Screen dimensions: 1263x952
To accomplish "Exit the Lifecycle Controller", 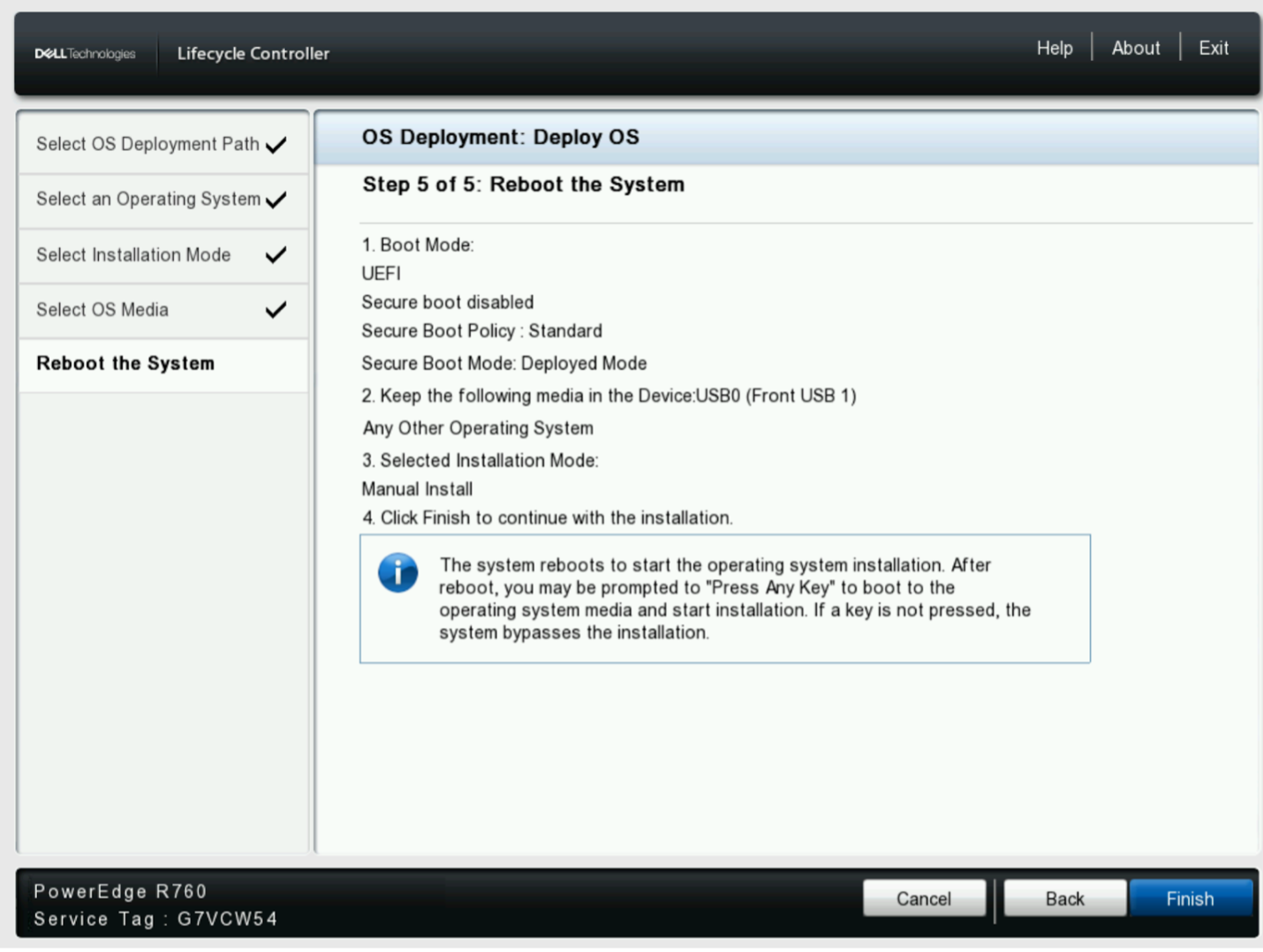I will [1213, 49].
